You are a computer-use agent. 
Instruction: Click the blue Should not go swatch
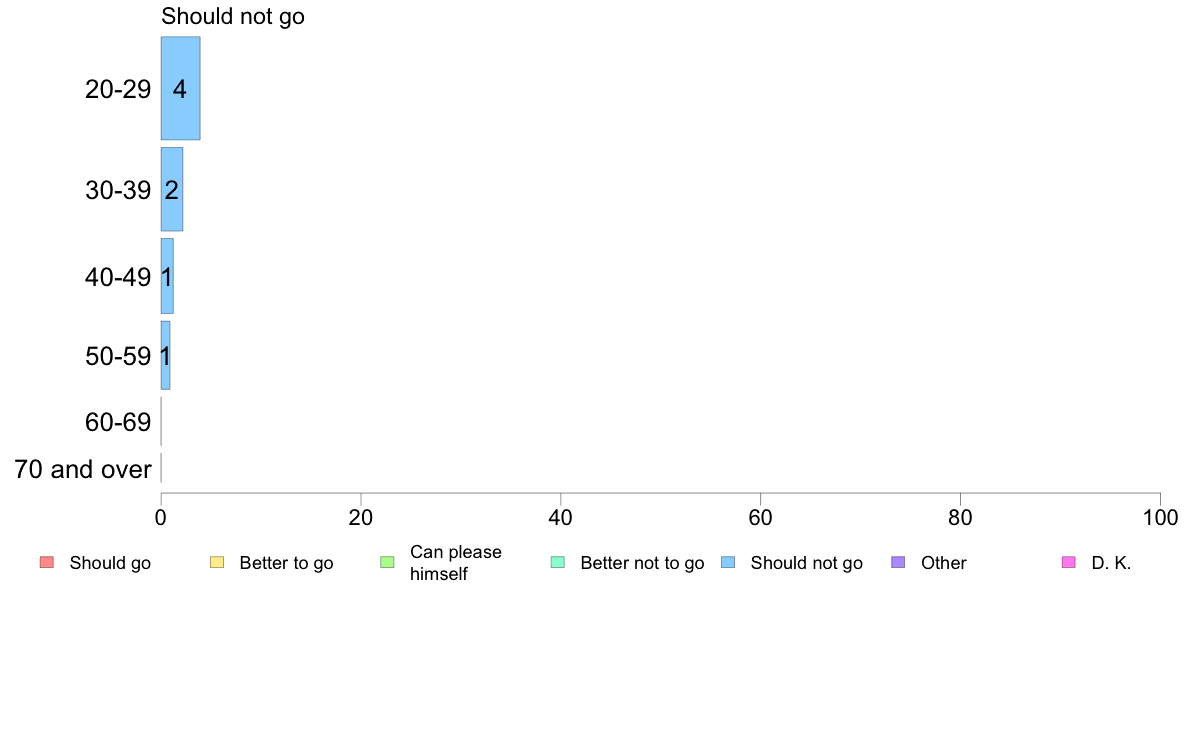coord(728,562)
